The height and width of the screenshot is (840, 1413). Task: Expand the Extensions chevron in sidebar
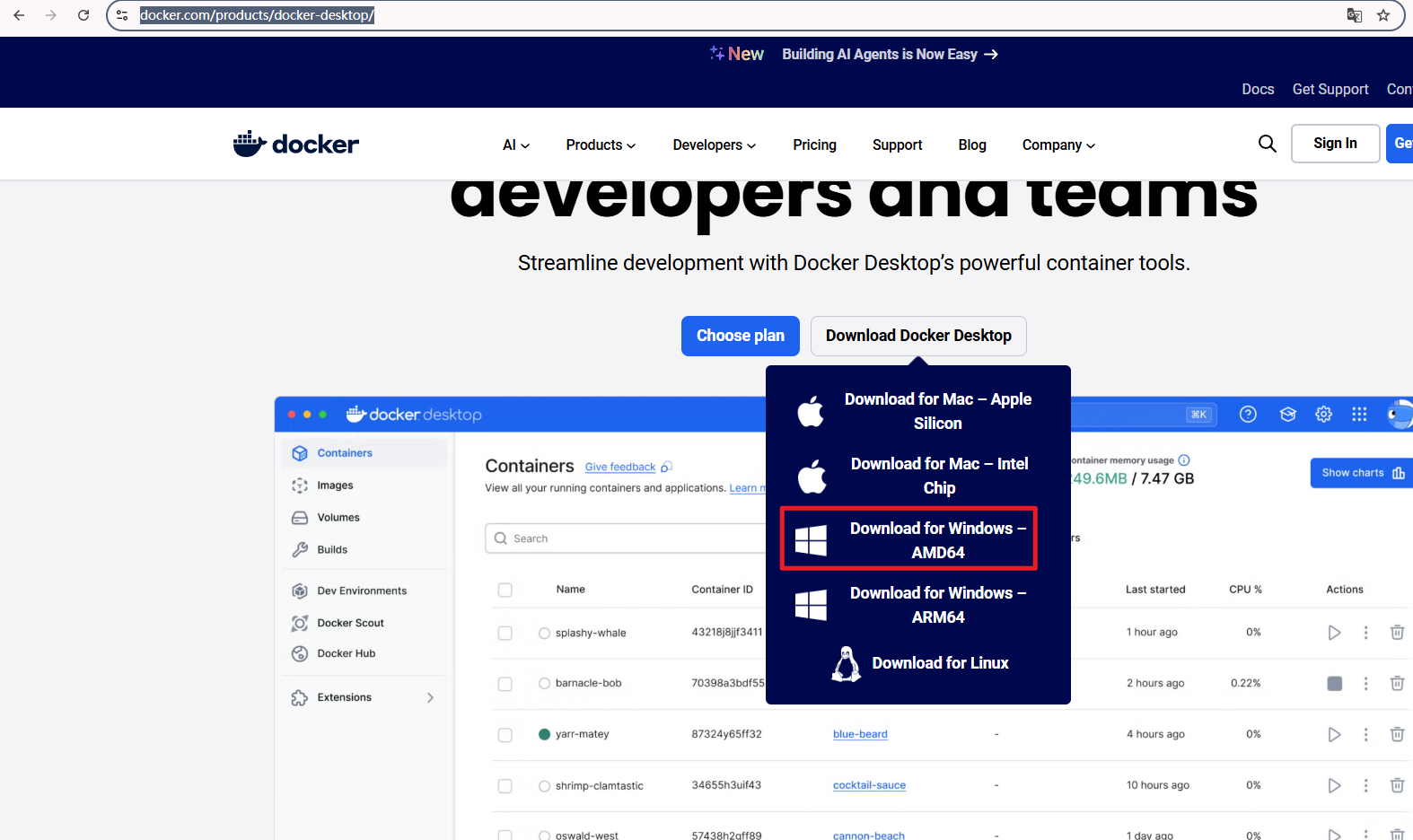pos(430,697)
